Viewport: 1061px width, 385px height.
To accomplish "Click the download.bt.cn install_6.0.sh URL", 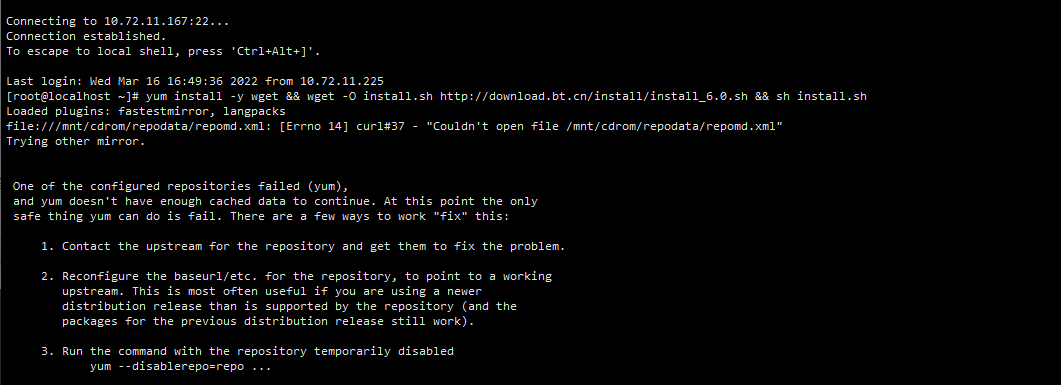I will tap(593, 96).
